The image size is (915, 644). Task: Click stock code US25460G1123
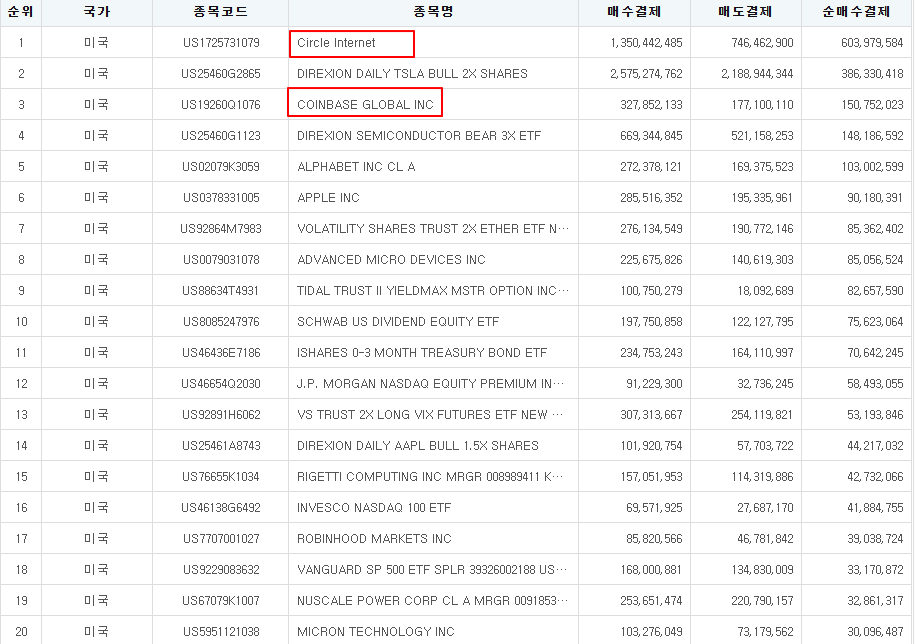pyautogui.click(x=221, y=135)
